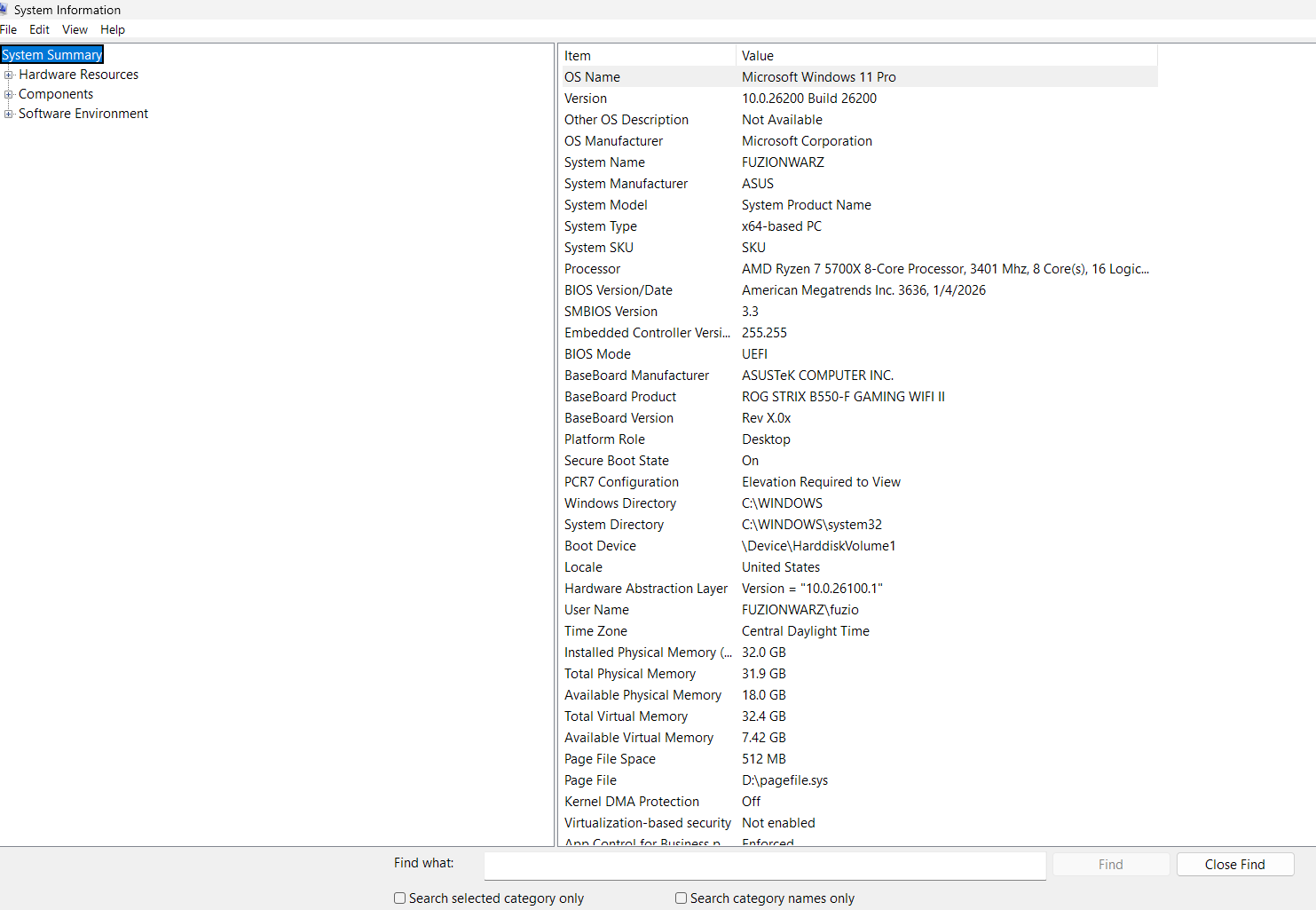Image resolution: width=1316 pixels, height=910 pixels.
Task: Select the Hardware Resources category label
Action: coord(79,75)
